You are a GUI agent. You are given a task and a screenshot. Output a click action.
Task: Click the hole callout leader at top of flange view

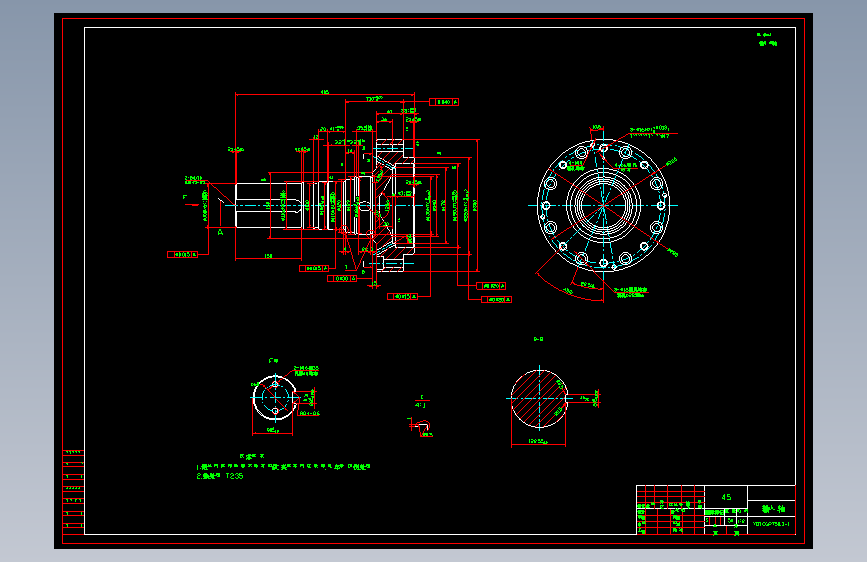click(651, 132)
